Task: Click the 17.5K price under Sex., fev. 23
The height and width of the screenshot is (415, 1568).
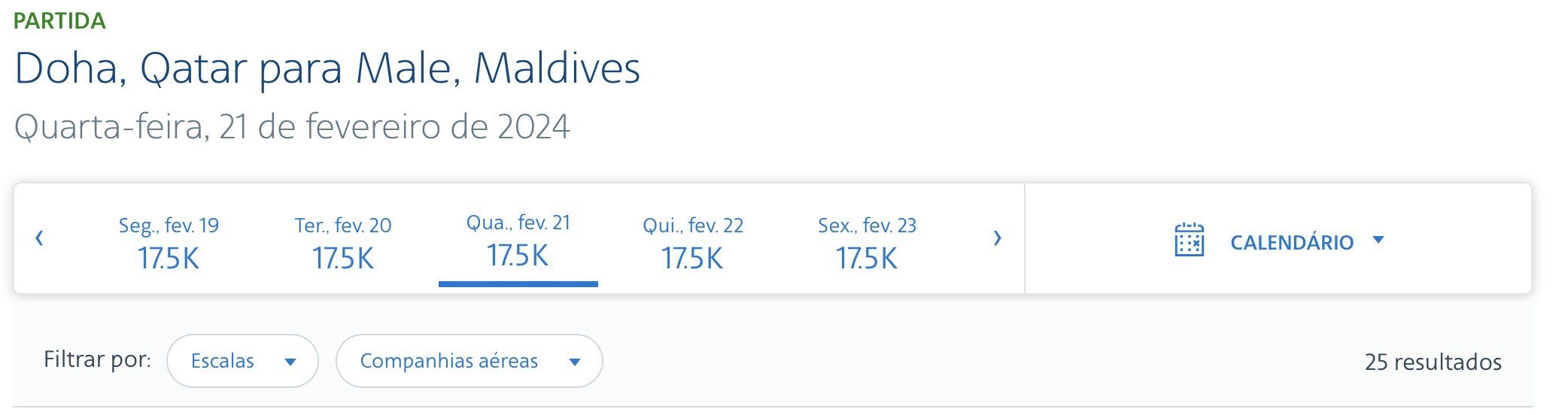Action: click(x=867, y=259)
